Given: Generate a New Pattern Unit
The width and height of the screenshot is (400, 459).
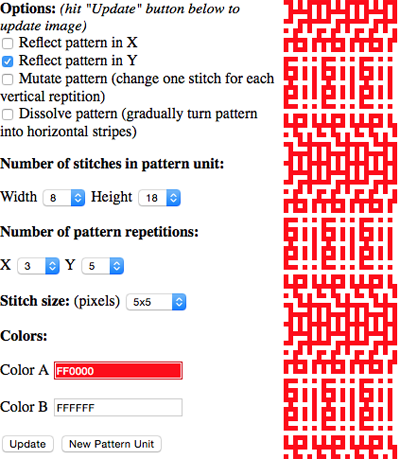Looking at the screenshot, I should point(111,444).
